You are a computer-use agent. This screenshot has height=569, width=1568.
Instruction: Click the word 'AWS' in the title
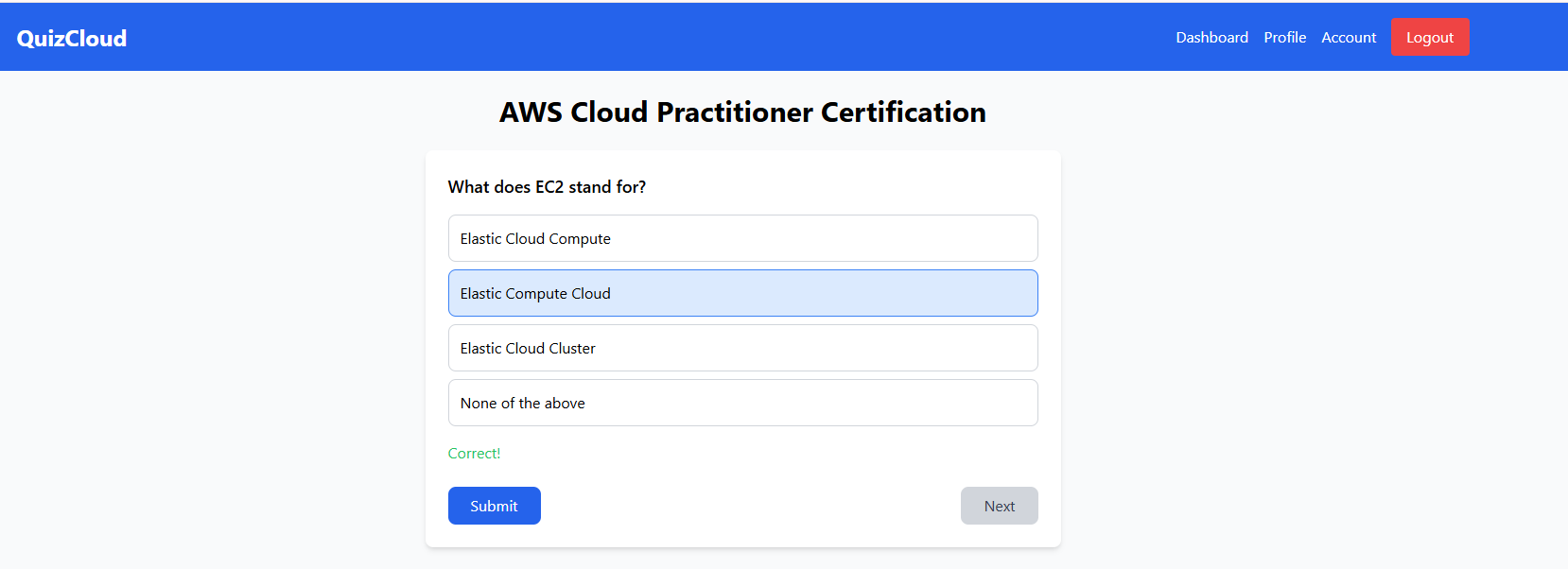(531, 112)
